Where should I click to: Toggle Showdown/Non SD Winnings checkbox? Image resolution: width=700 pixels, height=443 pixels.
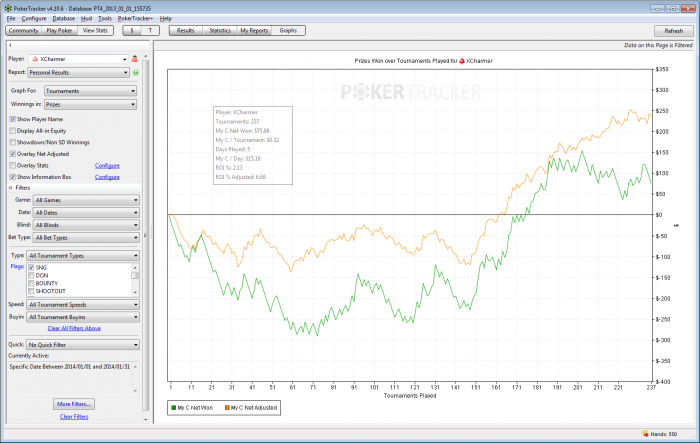[x=12, y=142]
